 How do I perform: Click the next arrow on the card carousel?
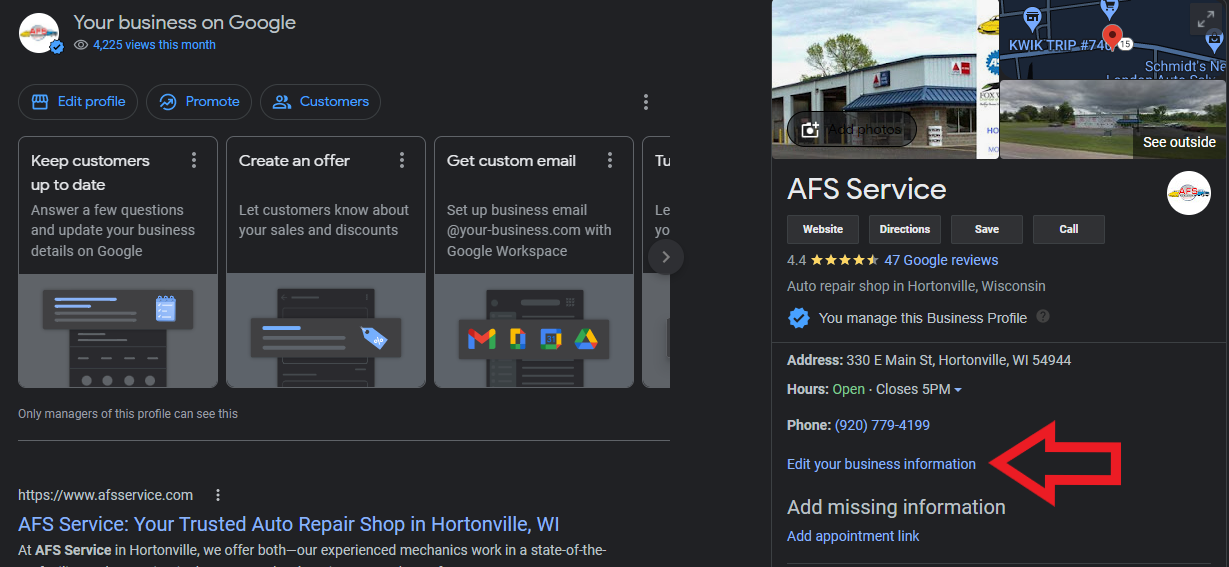click(x=666, y=257)
